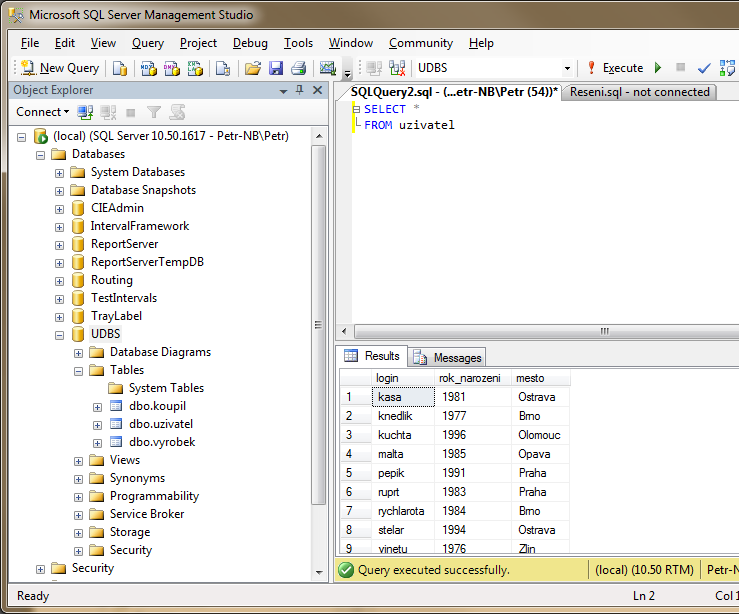
Task: Switch to the Reseni.sql tab
Action: point(640,92)
